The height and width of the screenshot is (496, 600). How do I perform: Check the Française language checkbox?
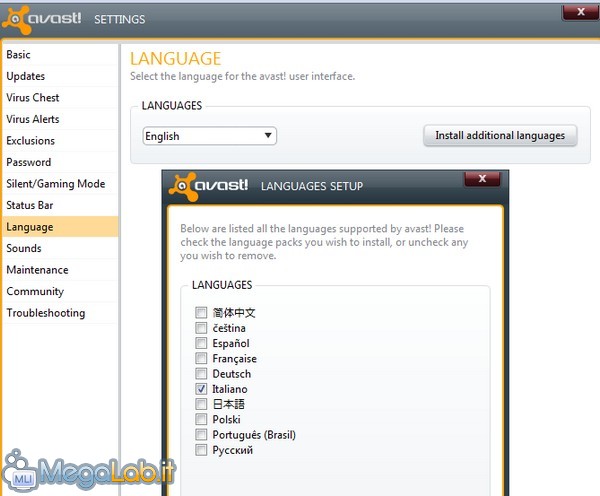click(x=201, y=358)
